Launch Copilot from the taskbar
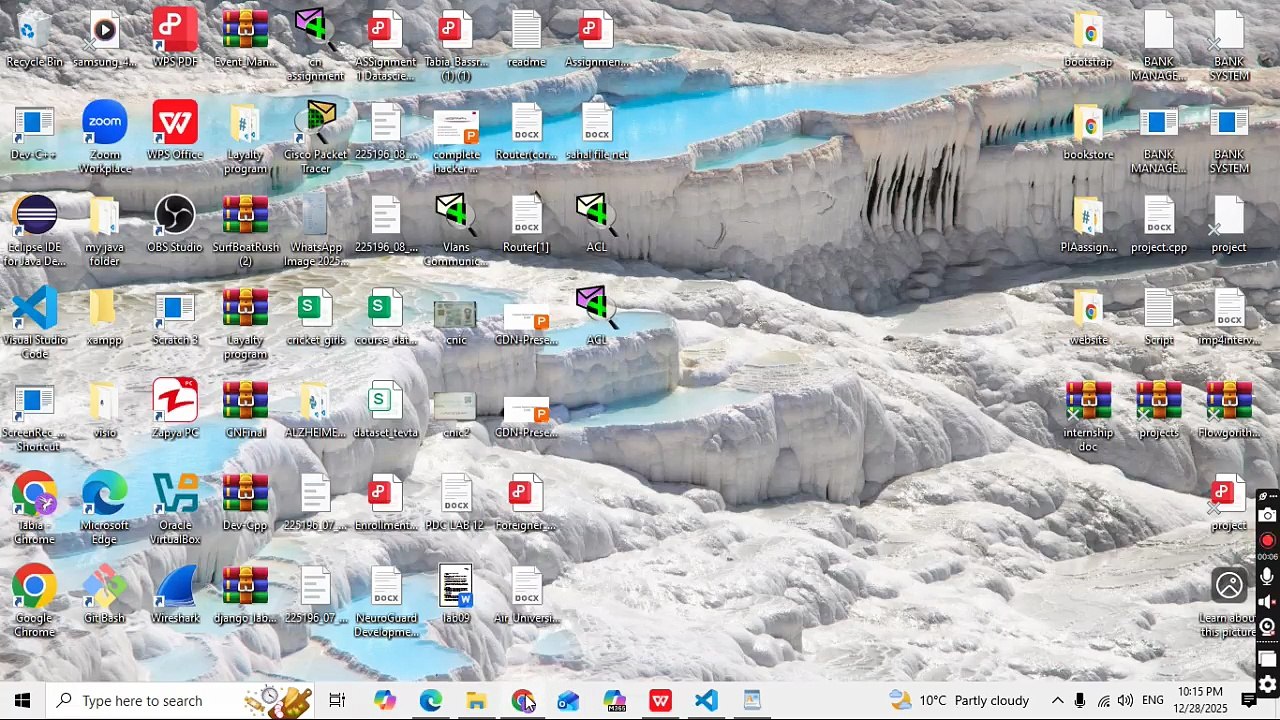 384,701
